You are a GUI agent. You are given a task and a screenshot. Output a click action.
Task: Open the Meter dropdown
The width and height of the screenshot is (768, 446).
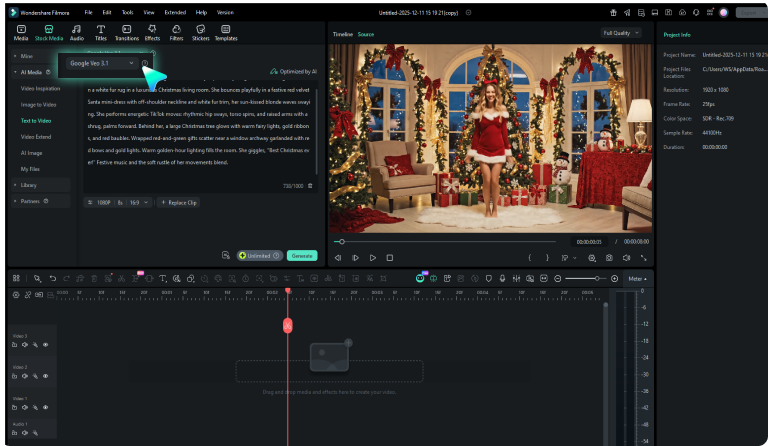(x=637, y=279)
